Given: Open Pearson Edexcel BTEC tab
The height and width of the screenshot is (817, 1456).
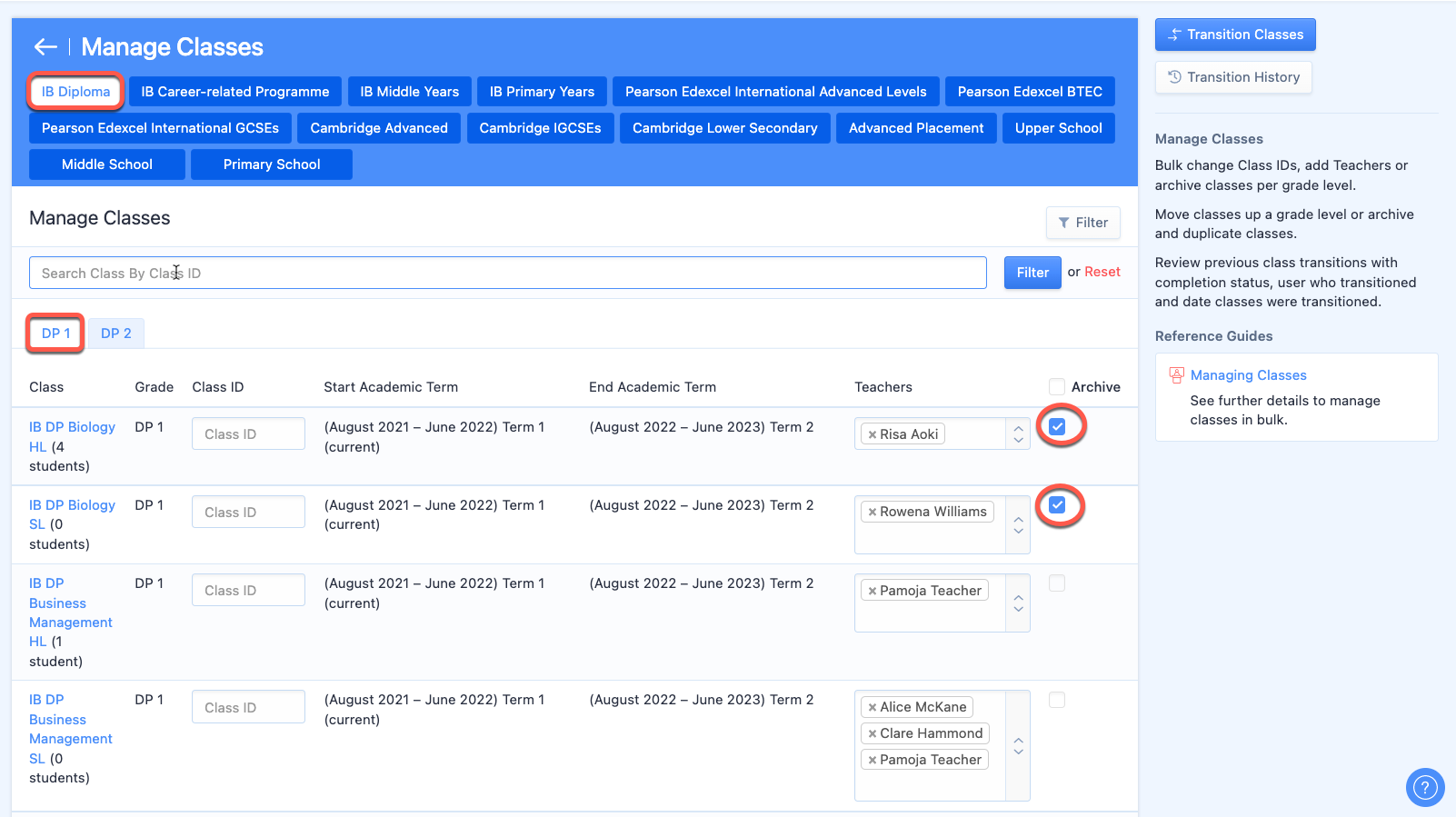Looking at the screenshot, I should pos(1030,92).
